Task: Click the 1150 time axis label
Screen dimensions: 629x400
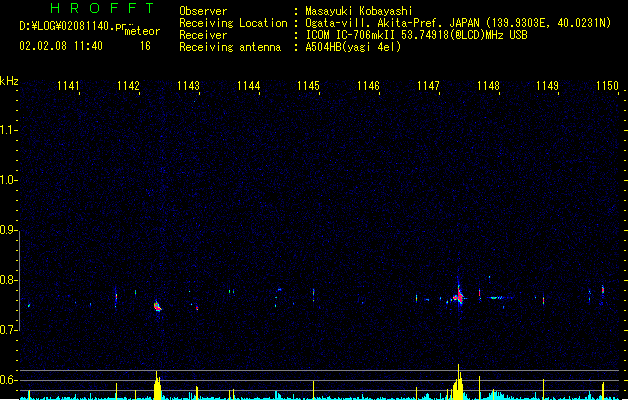Action: pyautogui.click(x=608, y=86)
